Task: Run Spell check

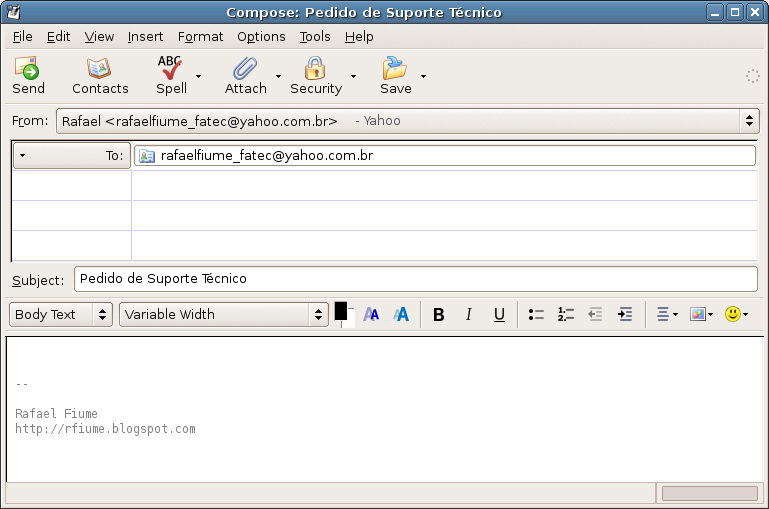Action: point(171,76)
